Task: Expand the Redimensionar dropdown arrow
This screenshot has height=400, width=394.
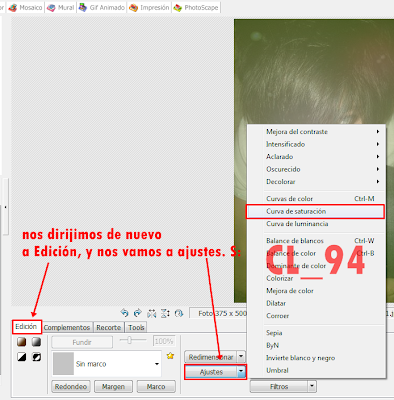Action: 241,357
